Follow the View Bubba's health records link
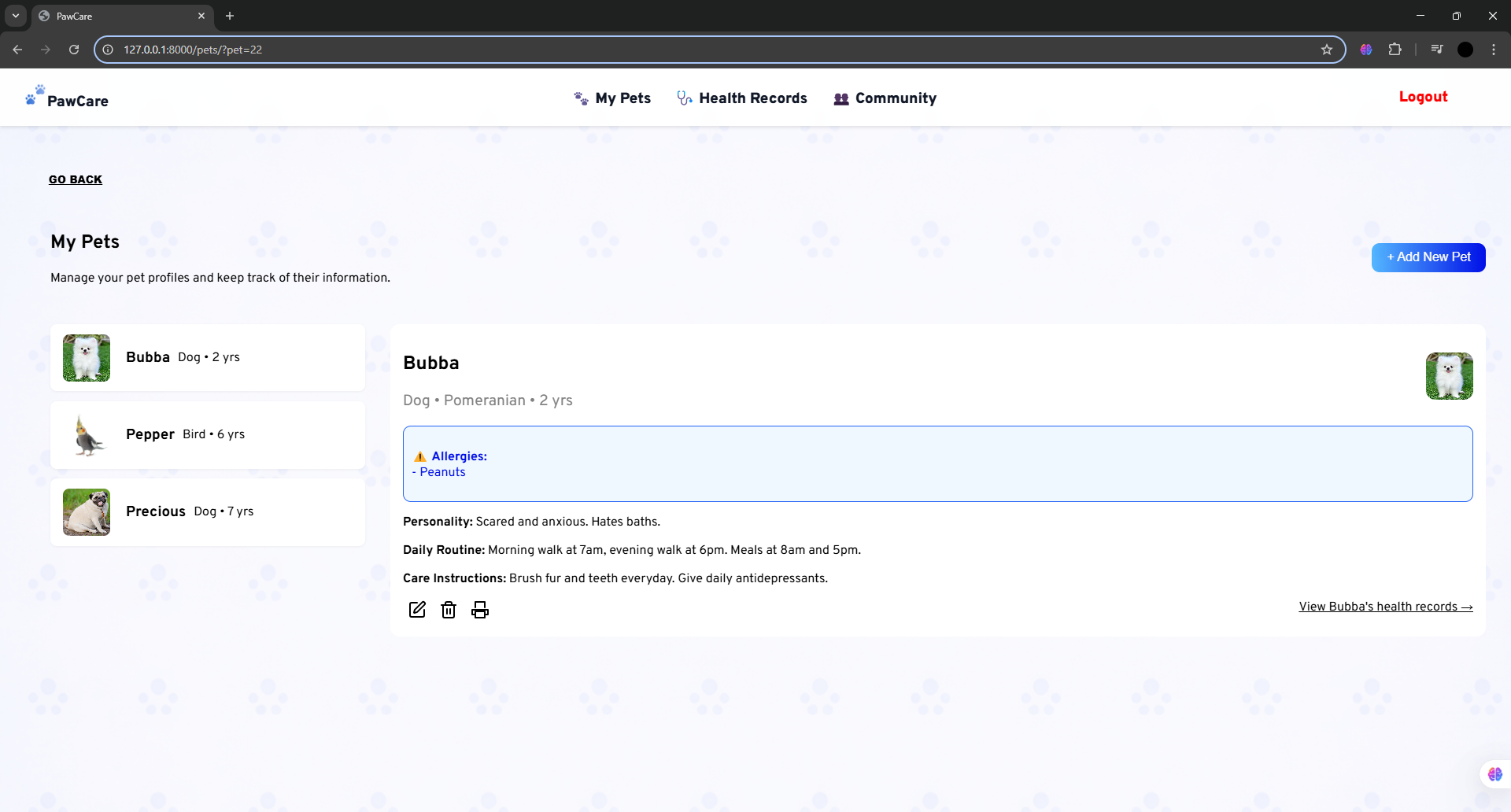The image size is (1511, 812). (x=1385, y=607)
